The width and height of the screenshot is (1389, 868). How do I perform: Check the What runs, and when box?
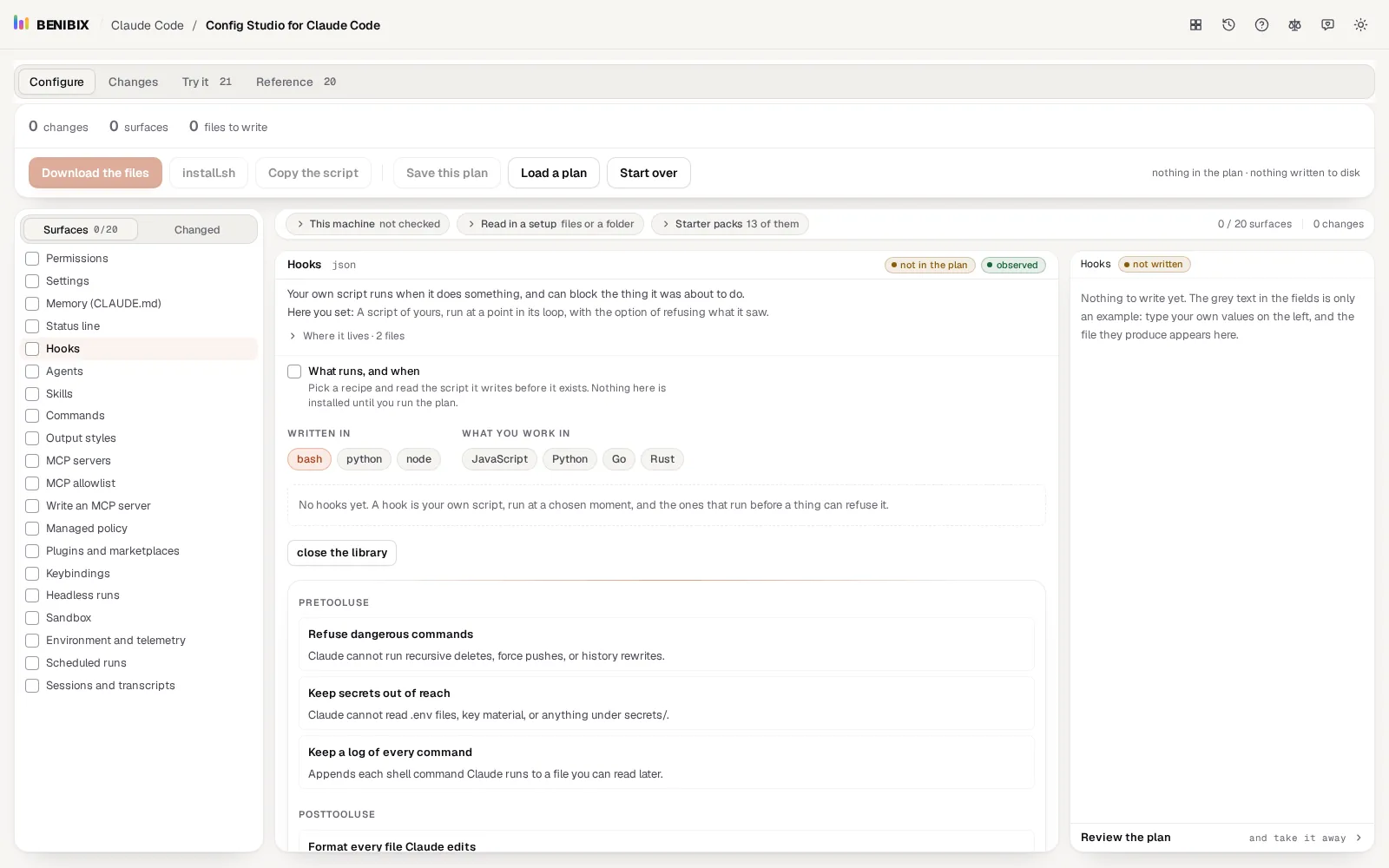[294, 372]
